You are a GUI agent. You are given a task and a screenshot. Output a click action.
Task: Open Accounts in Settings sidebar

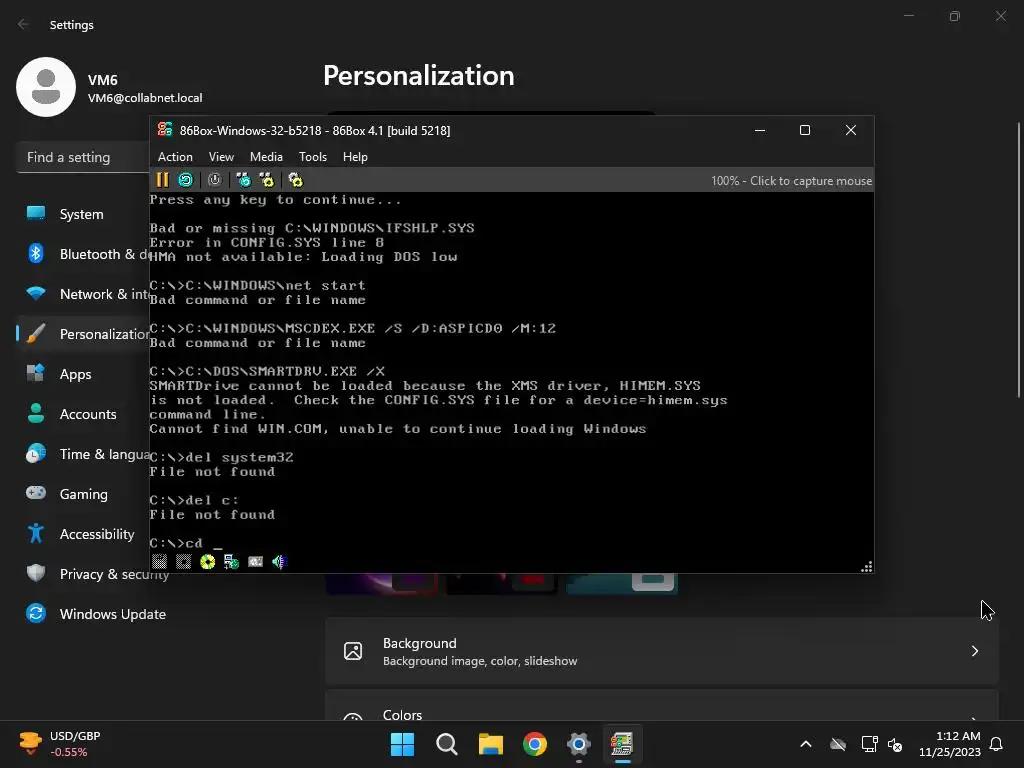tap(82, 414)
